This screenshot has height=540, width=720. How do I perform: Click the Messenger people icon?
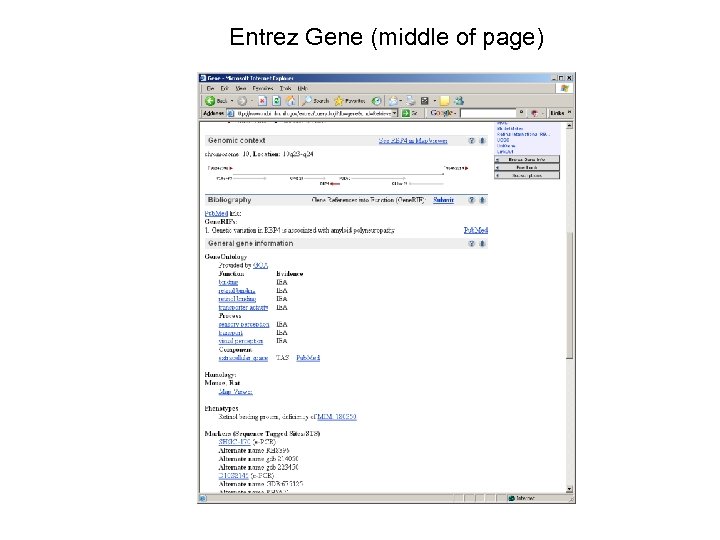(x=459, y=101)
